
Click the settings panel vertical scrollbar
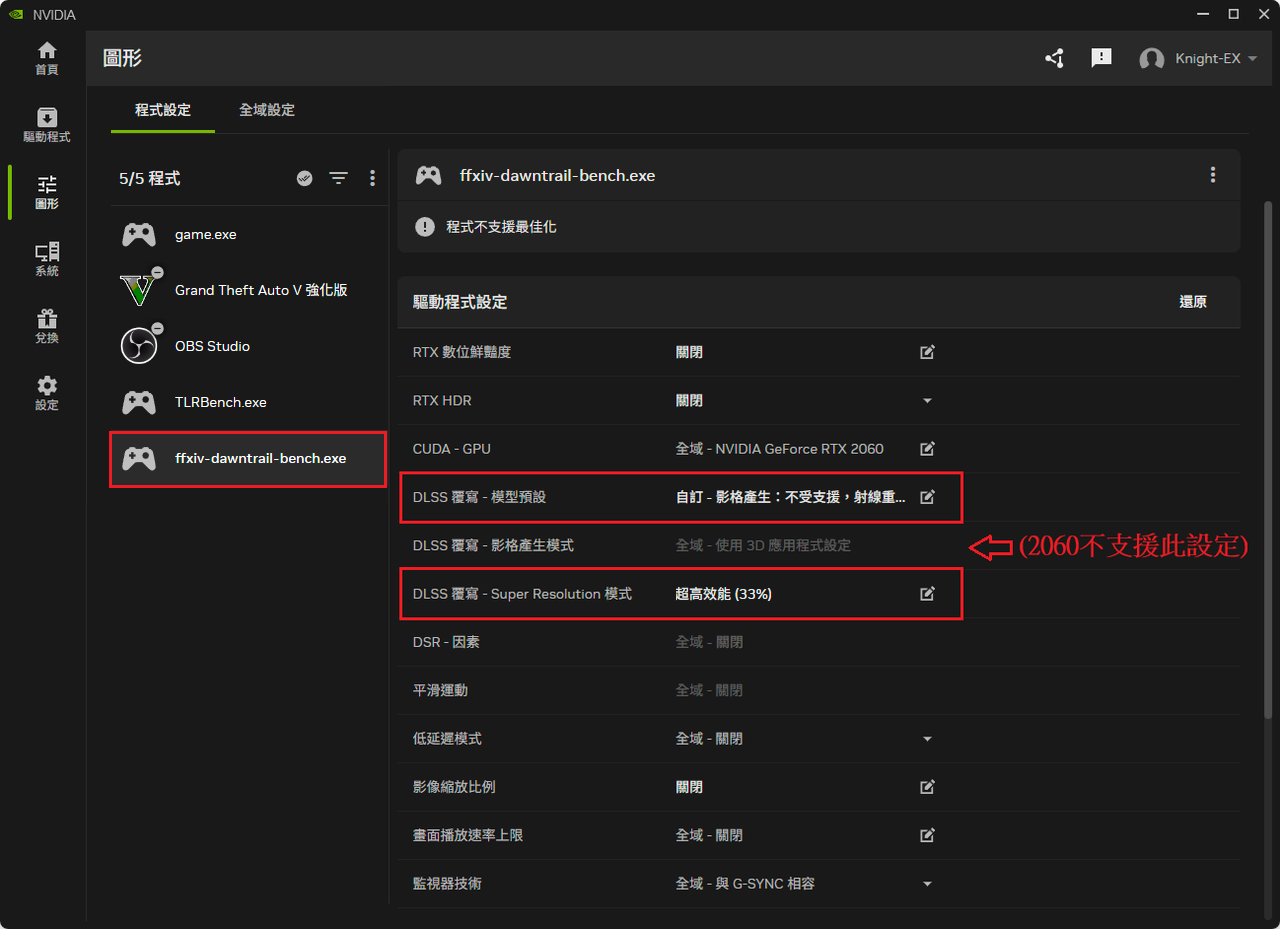coord(1268,460)
